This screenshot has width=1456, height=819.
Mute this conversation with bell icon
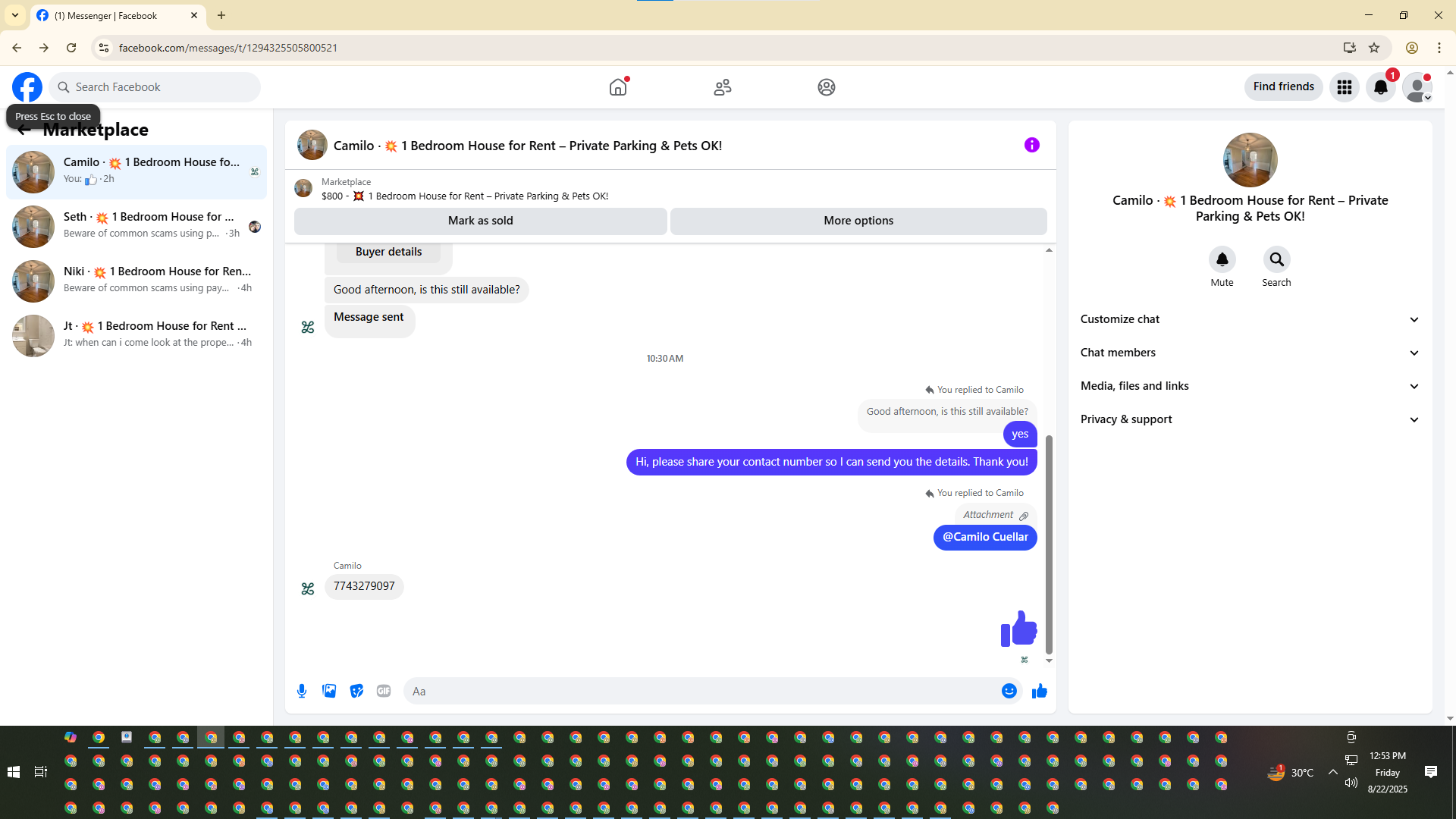point(1222,259)
